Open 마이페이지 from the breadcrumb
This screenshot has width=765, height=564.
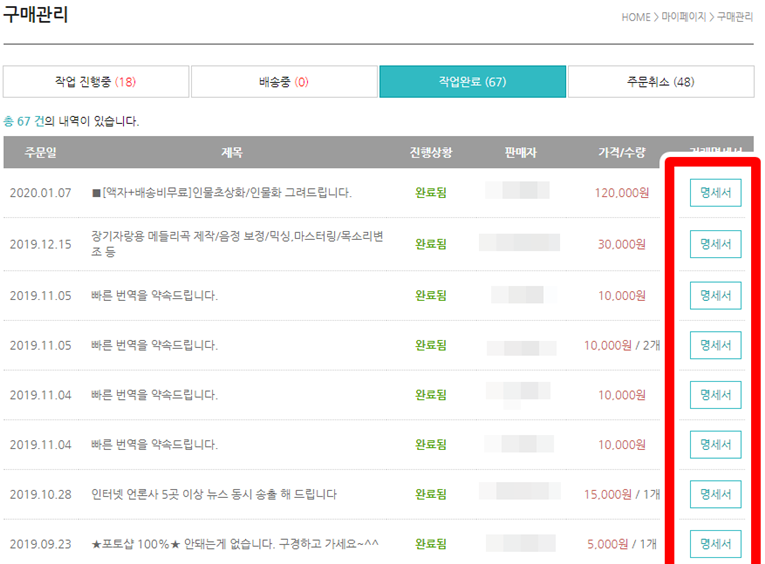682,17
